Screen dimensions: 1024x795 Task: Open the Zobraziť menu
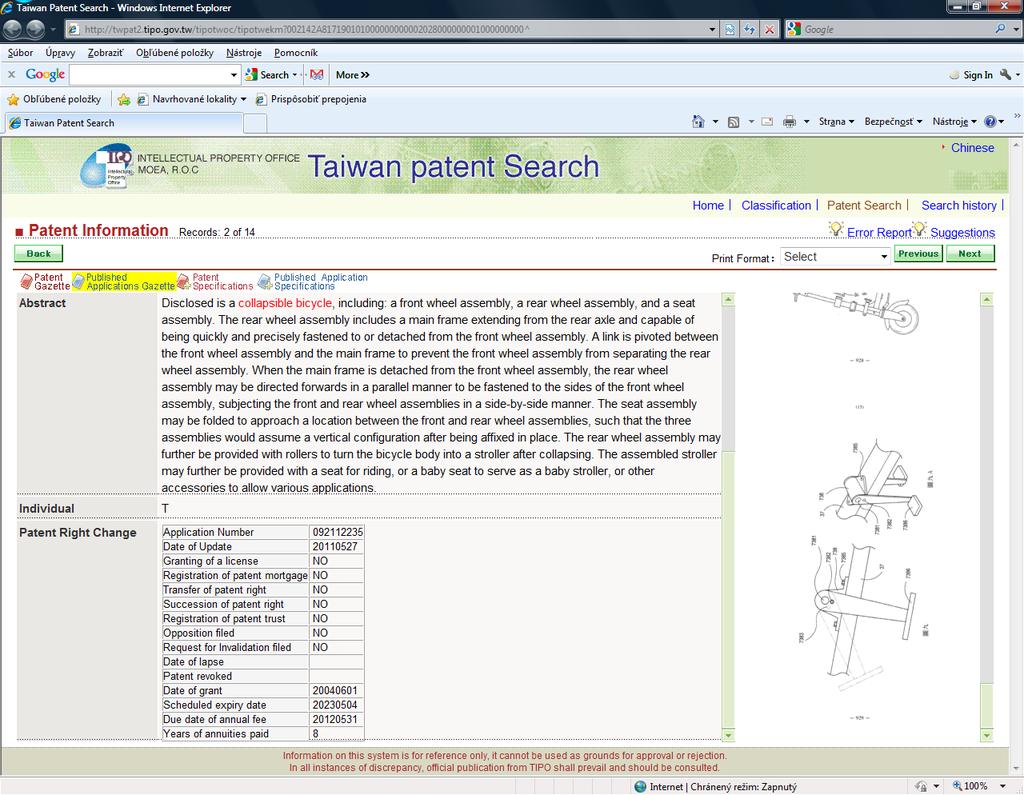(106, 53)
